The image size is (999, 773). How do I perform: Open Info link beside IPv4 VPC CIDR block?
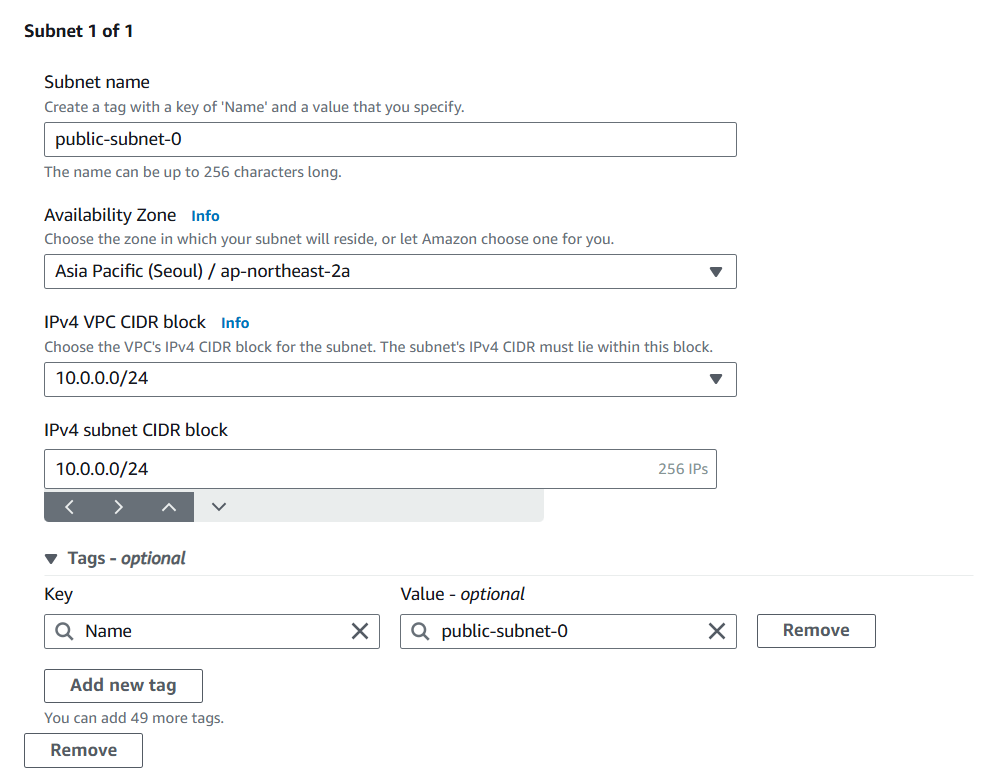[235, 323]
